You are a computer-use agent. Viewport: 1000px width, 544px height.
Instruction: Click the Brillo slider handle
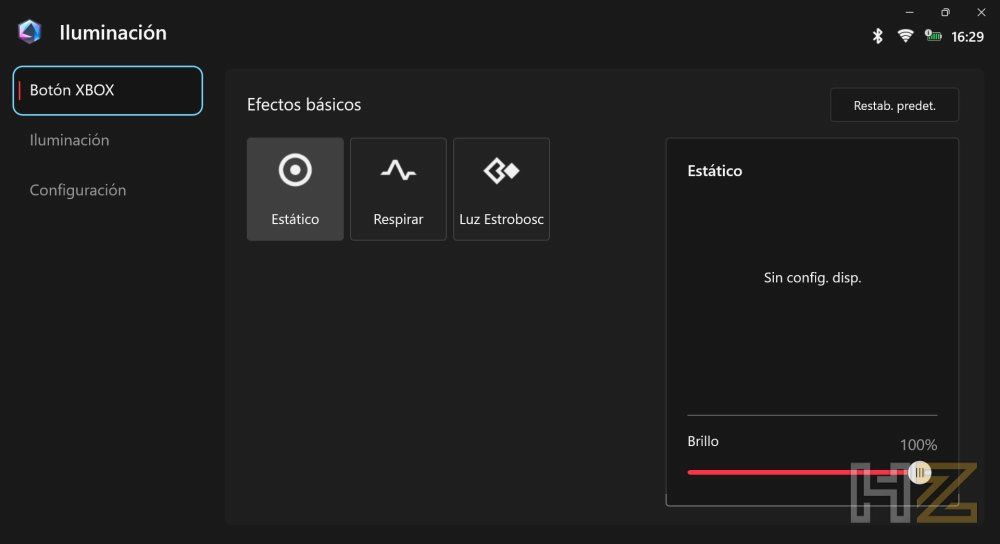pyautogui.click(x=920, y=473)
